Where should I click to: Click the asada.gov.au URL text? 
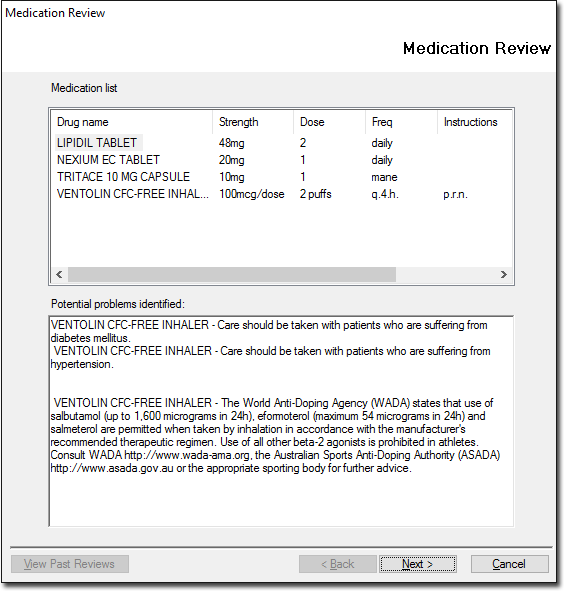coord(112,468)
